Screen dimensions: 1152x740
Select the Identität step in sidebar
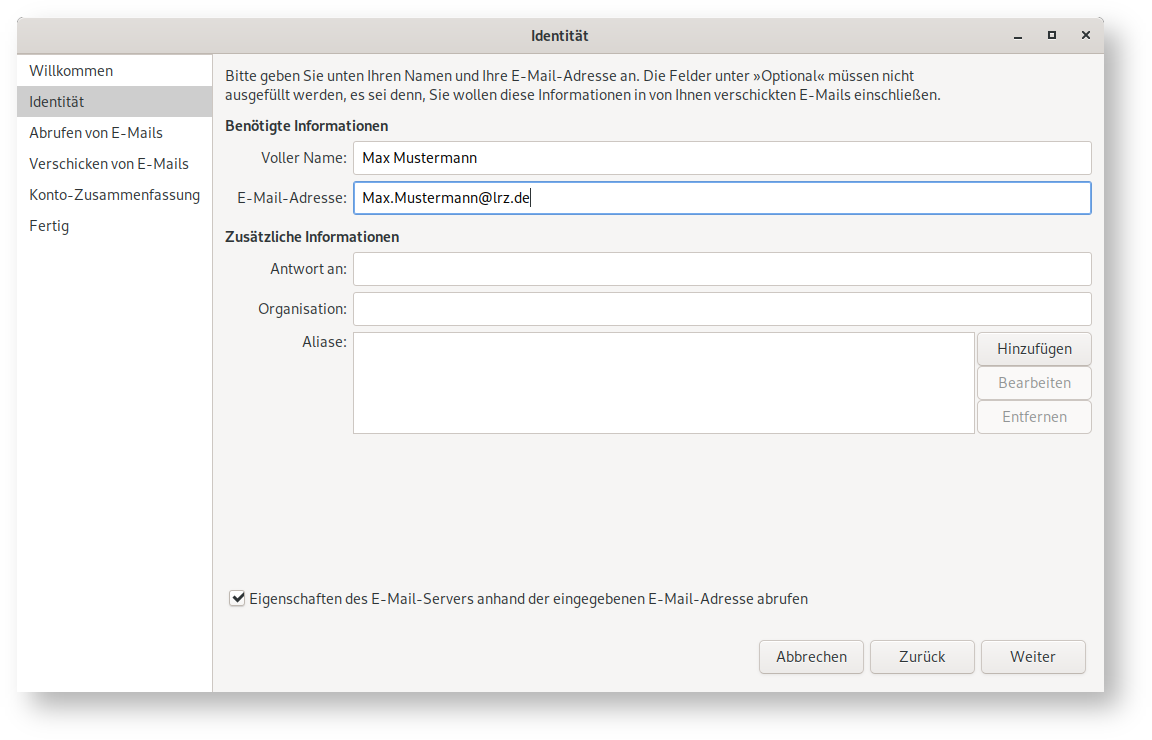57,102
